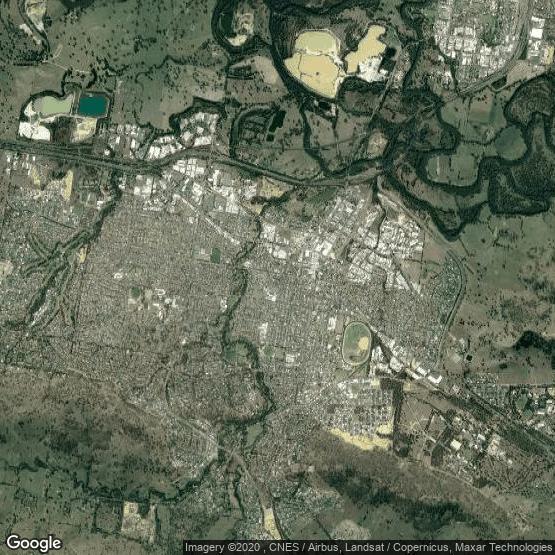Click the white quarry area below pale green pond
This screenshot has height=555, width=555.
pyautogui.click(x=34, y=131)
